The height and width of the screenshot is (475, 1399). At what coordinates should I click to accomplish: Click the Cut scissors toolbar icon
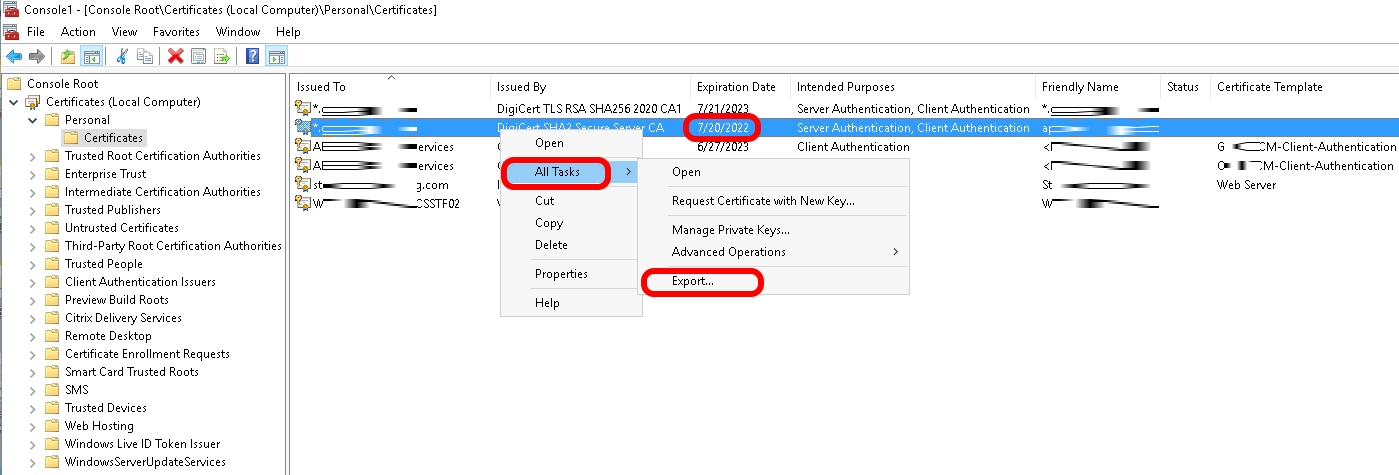tap(122, 57)
